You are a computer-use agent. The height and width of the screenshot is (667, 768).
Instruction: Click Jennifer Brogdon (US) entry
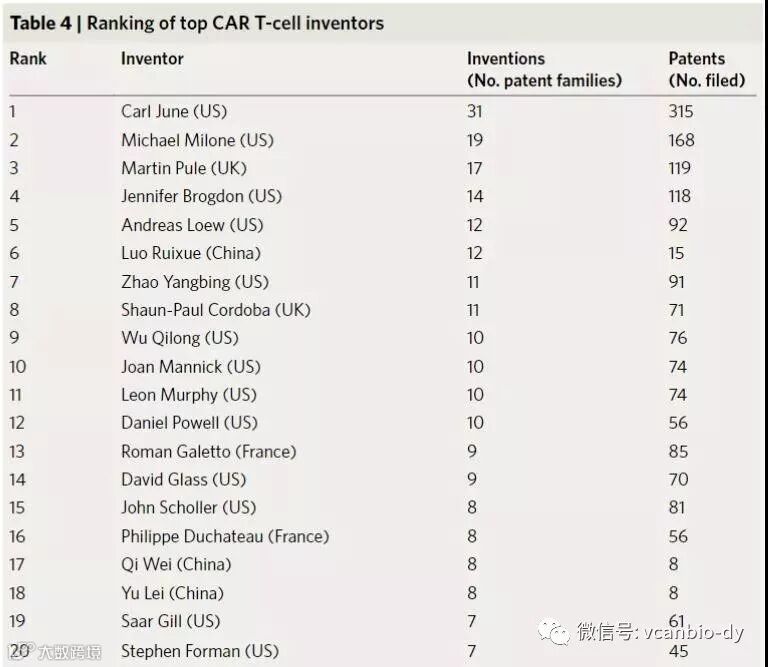(201, 197)
